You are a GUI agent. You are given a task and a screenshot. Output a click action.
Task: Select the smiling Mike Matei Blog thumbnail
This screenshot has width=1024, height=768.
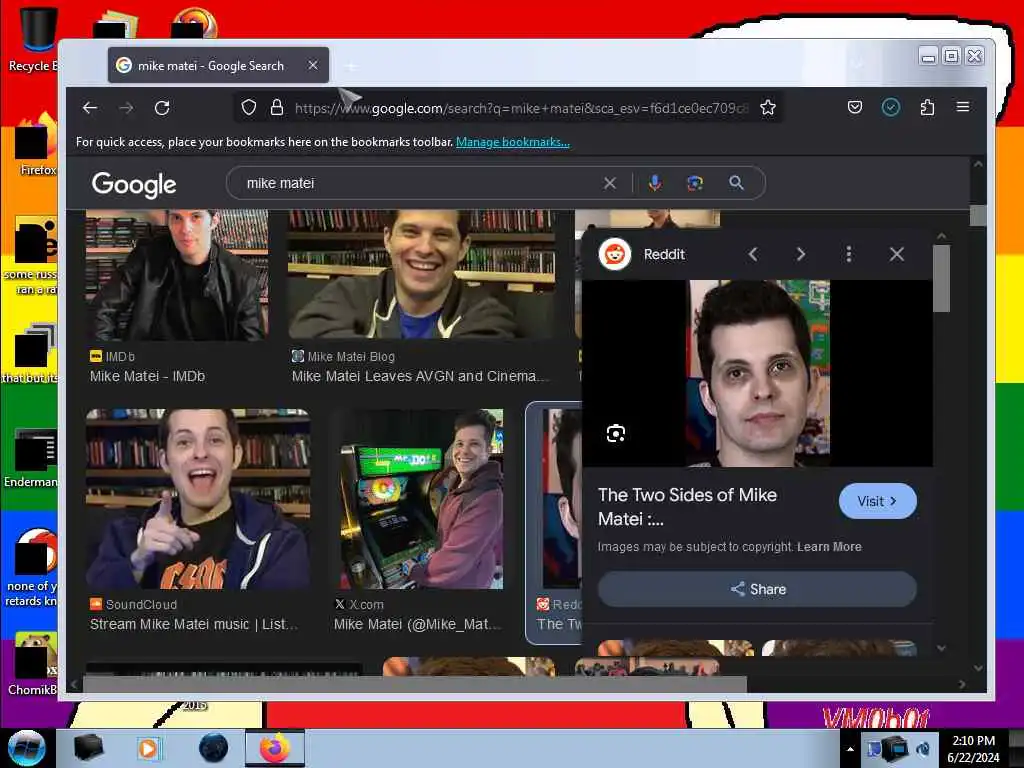click(x=422, y=275)
